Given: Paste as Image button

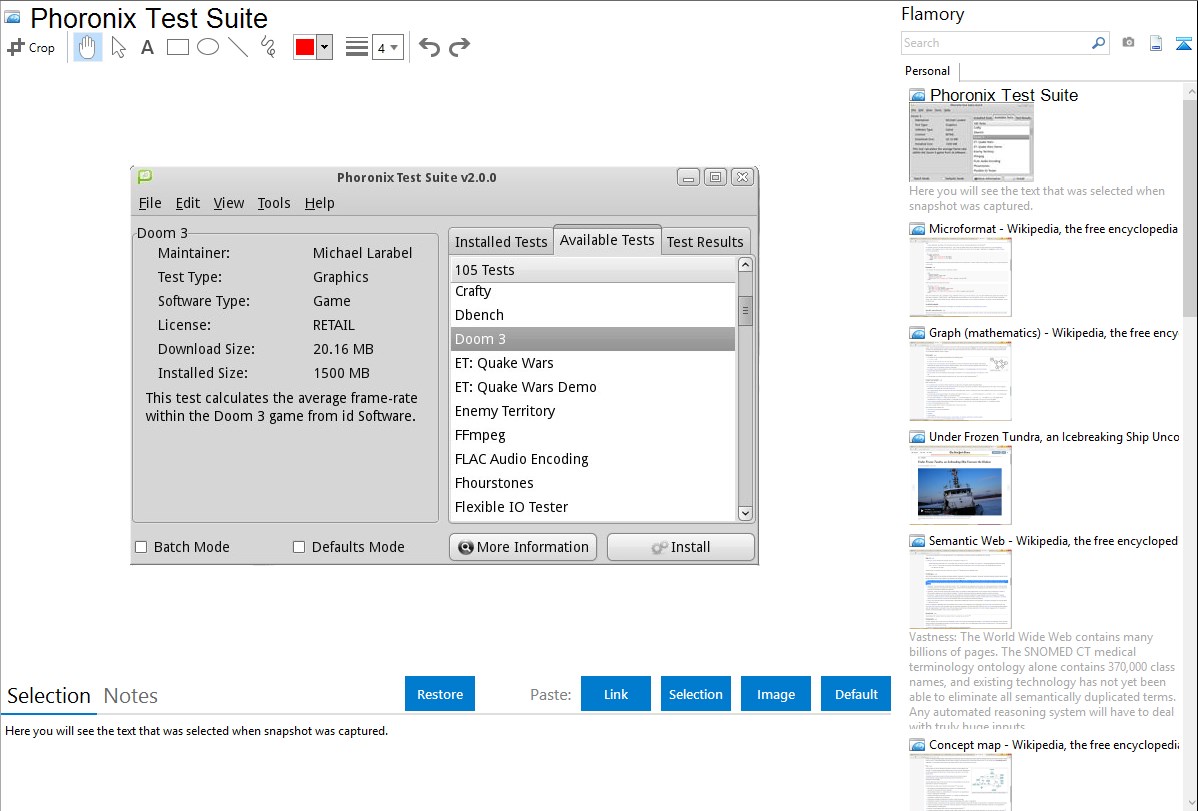Looking at the screenshot, I should click(x=775, y=694).
